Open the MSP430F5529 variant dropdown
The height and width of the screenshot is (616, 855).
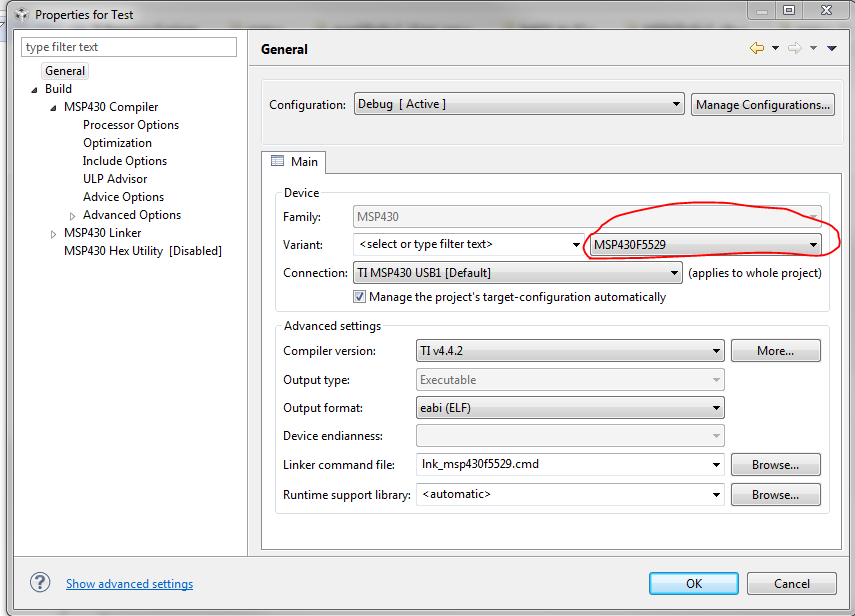(705, 245)
